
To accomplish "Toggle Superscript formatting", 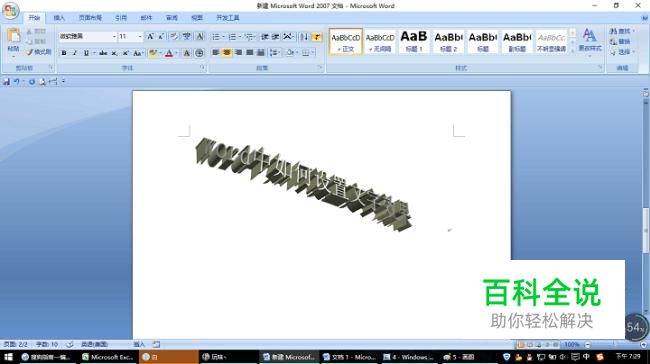I will point(125,53).
